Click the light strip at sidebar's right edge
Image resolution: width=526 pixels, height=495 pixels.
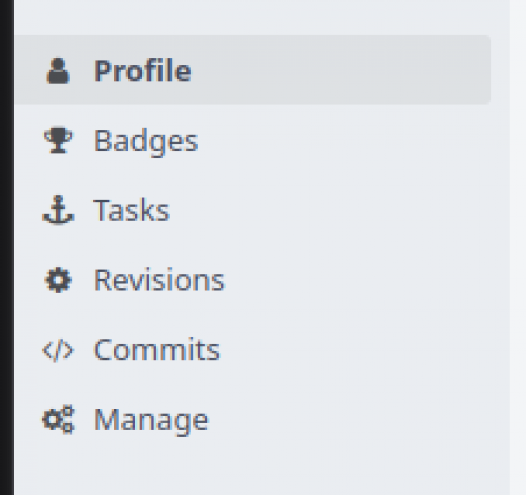tap(518, 248)
